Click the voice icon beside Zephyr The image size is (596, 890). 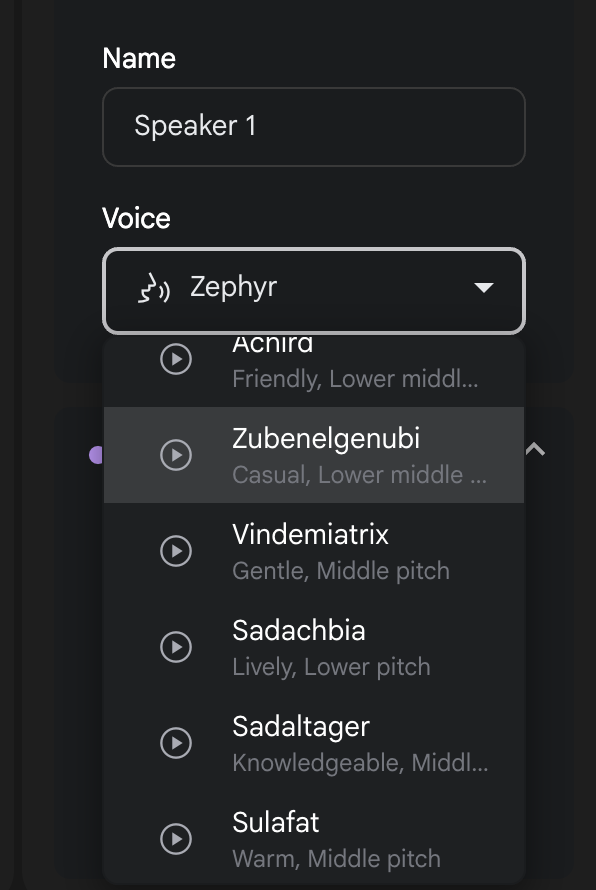154,288
